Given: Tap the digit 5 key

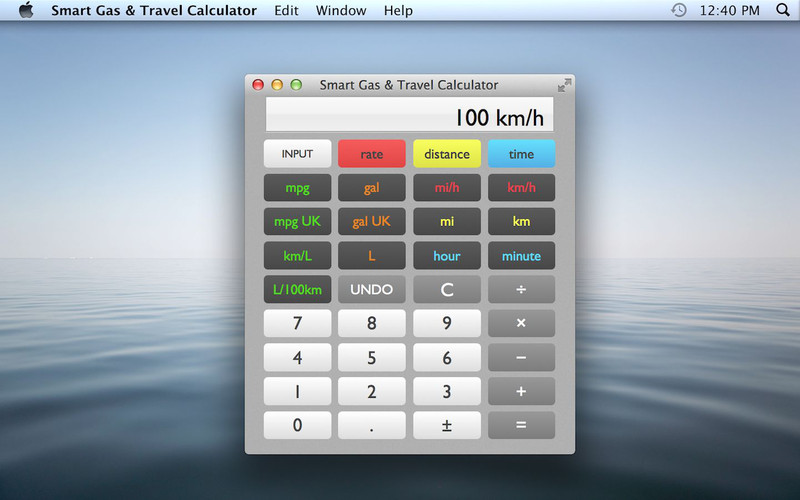Looking at the screenshot, I should pos(371,357).
